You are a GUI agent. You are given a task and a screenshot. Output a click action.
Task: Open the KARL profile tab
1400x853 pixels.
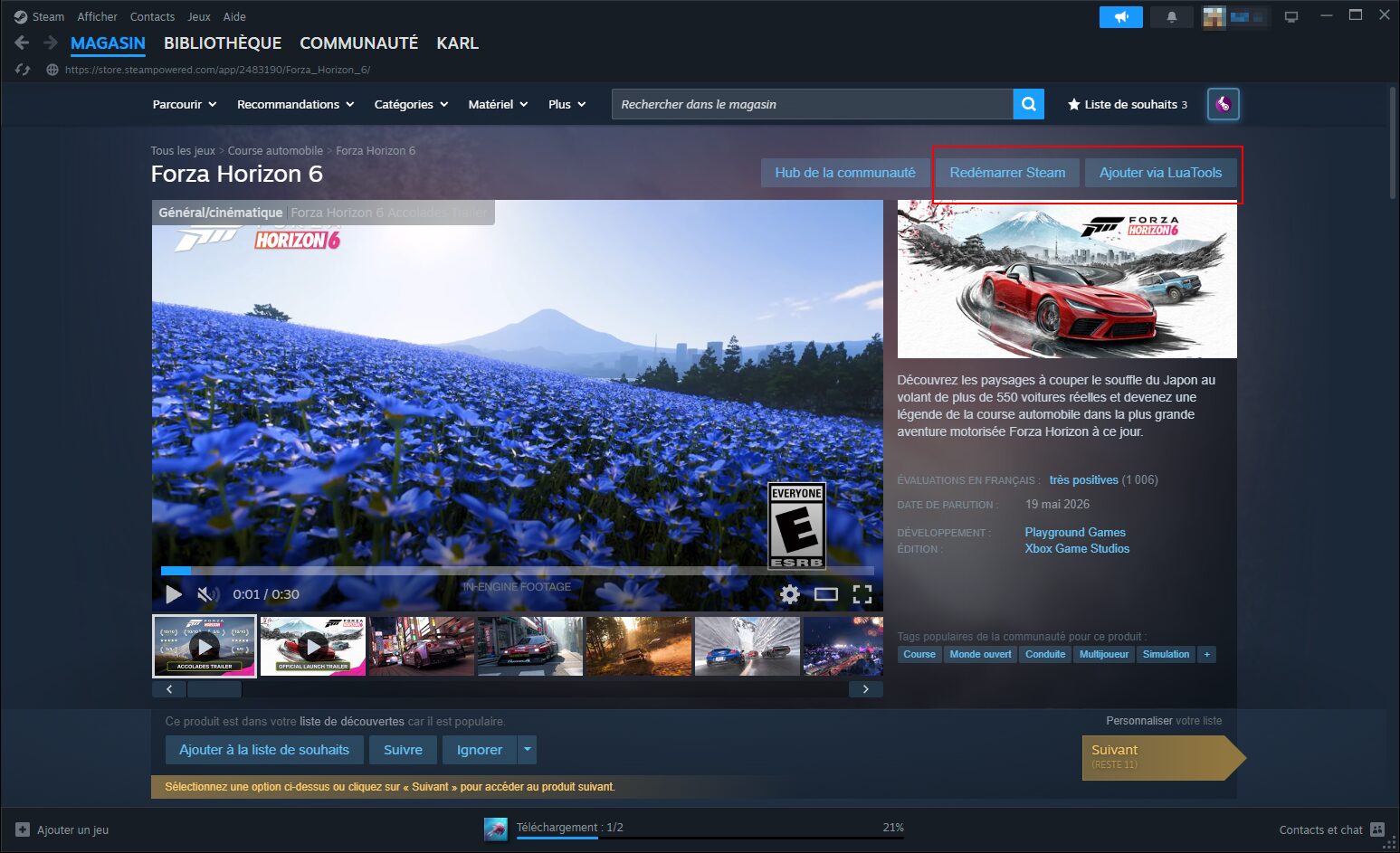click(x=458, y=43)
